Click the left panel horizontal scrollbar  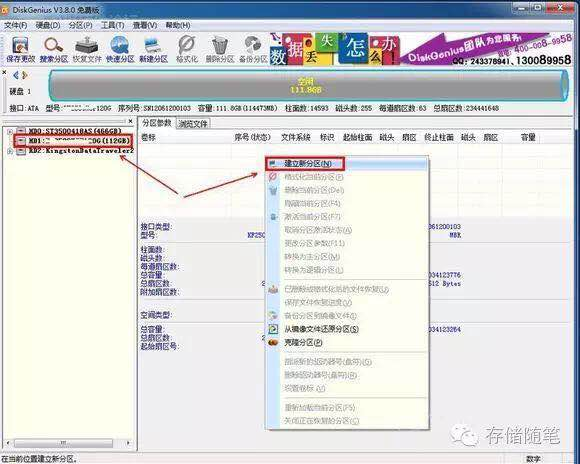click(67, 443)
